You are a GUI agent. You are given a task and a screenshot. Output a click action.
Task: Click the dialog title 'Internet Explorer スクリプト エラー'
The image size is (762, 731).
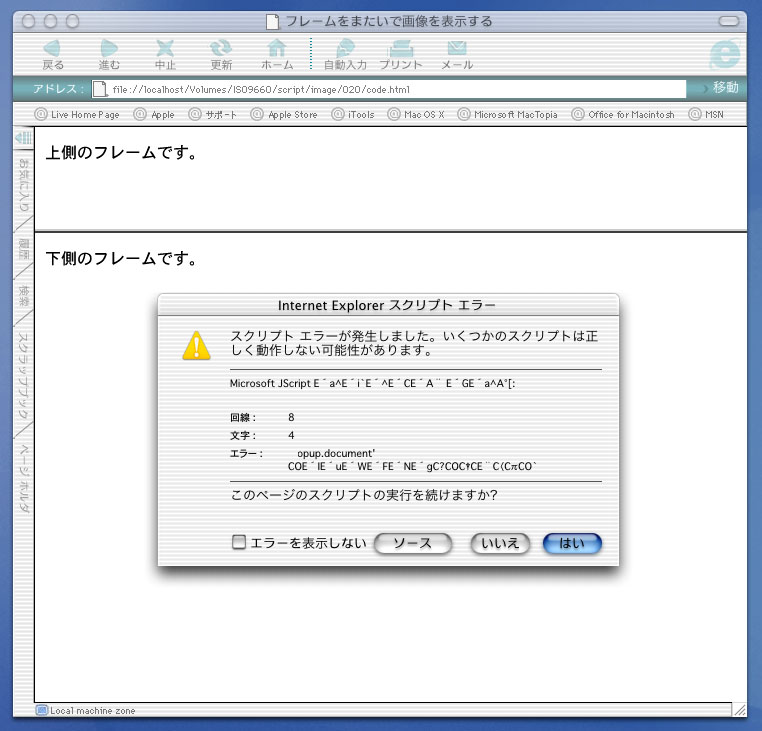point(386,305)
